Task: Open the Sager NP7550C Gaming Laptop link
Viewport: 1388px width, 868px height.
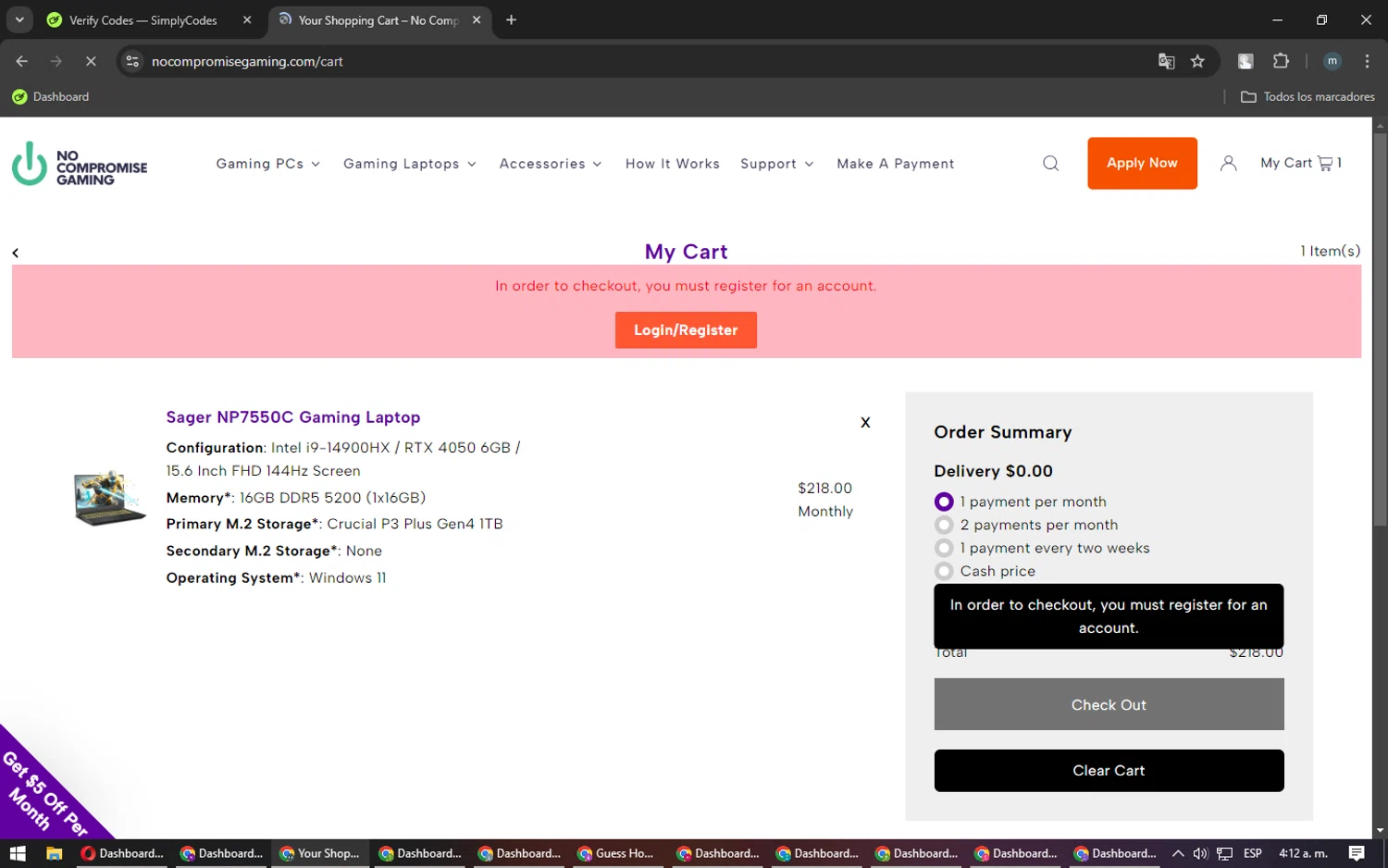Action: pyautogui.click(x=293, y=417)
